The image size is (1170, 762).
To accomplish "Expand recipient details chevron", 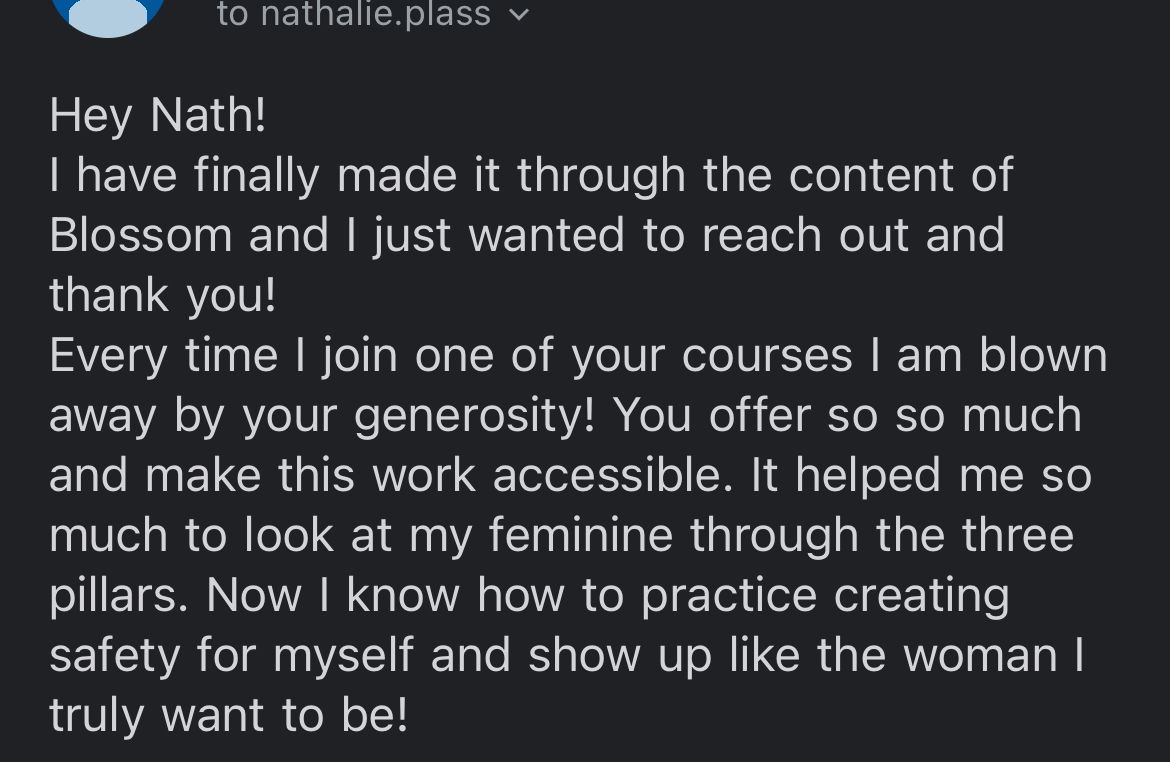I will click(x=519, y=15).
